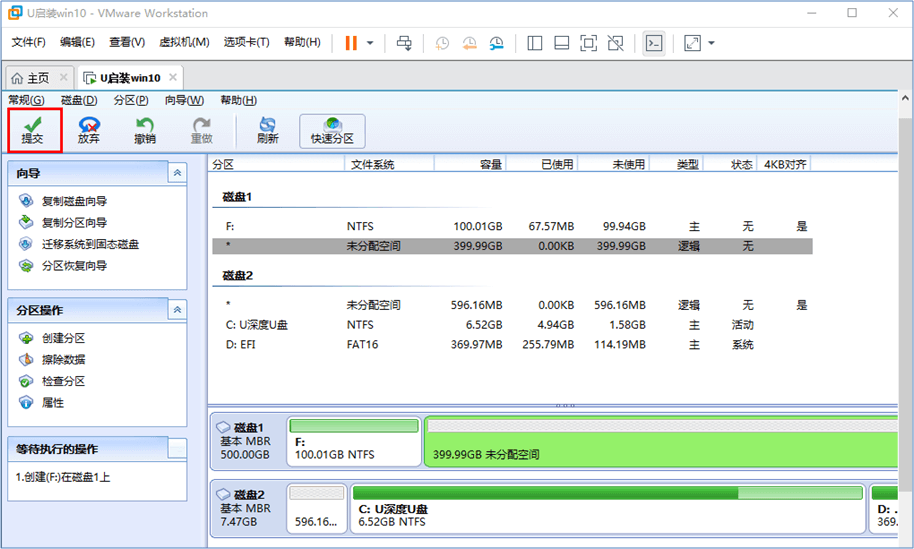
Task: Click the send Ctrl+Alt+Del VMware icon
Action: (x=404, y=43)
